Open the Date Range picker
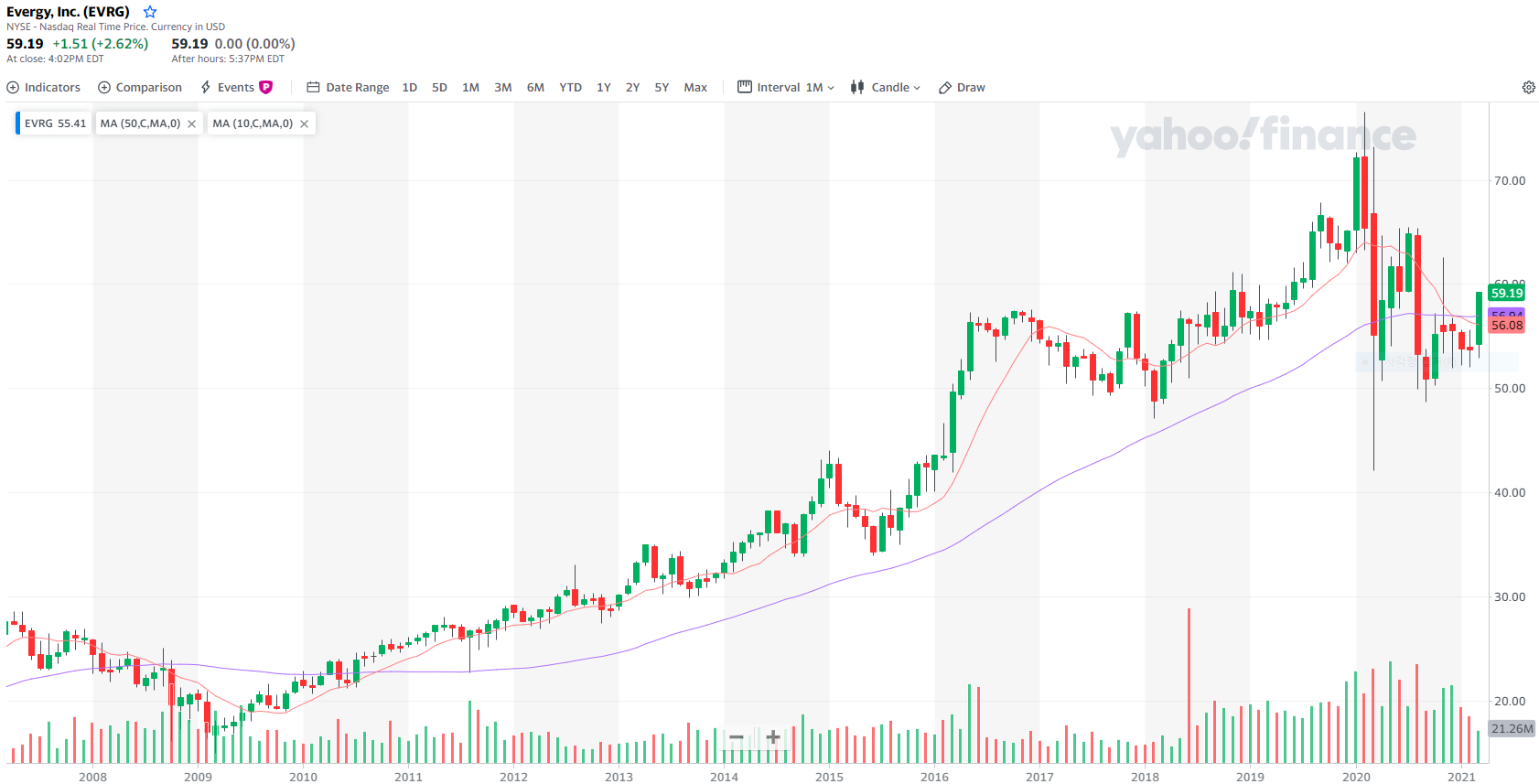Viewport: 1539px width, 784px height. [x=348, y=88]
